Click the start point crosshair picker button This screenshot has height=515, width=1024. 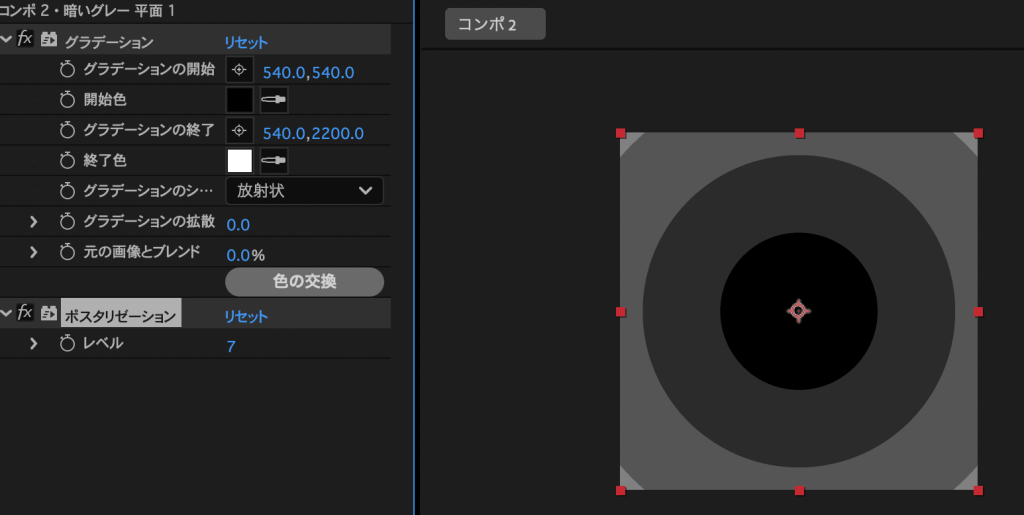pyautogui.click(x=239, y=70)
